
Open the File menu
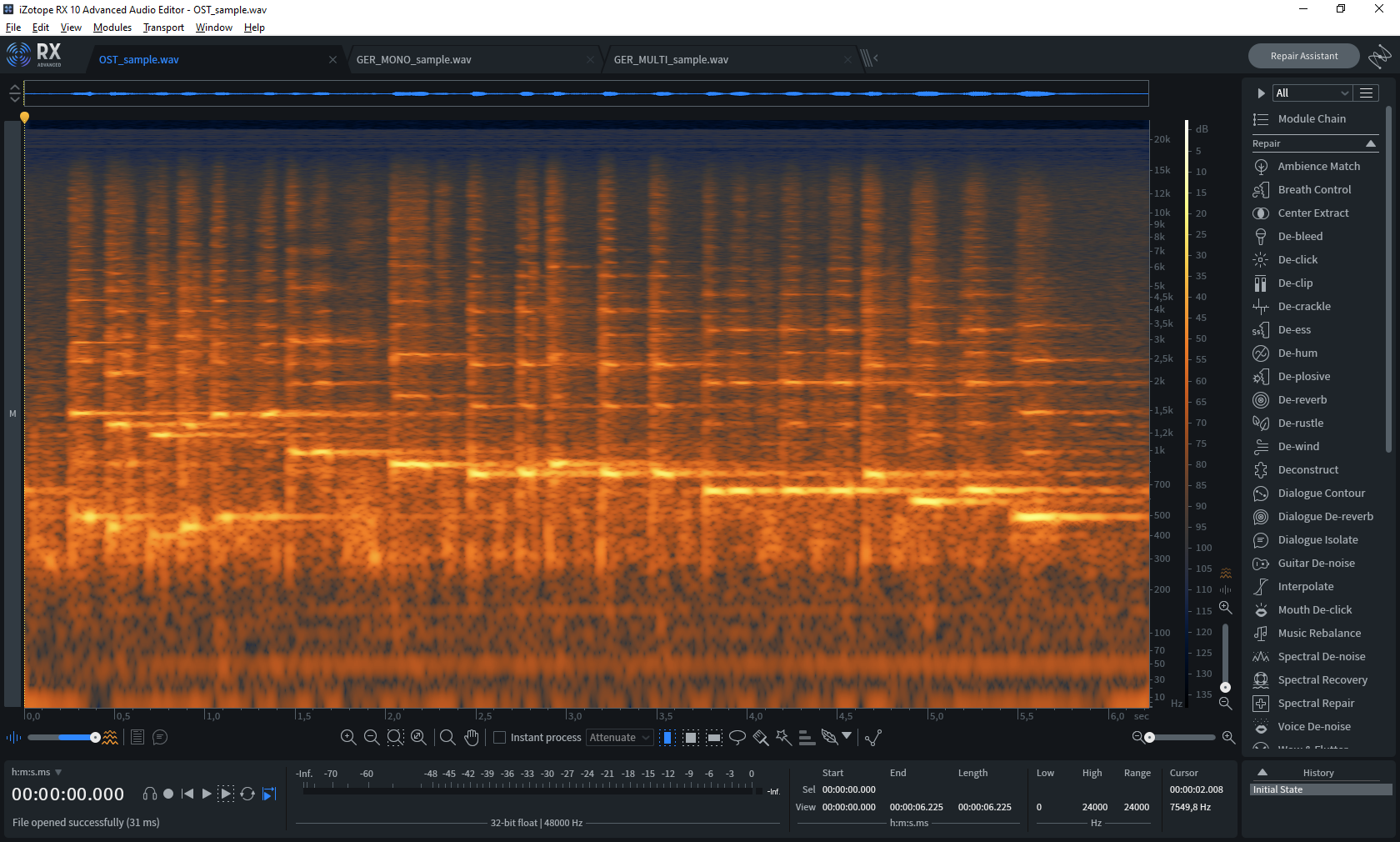(13, 28)
